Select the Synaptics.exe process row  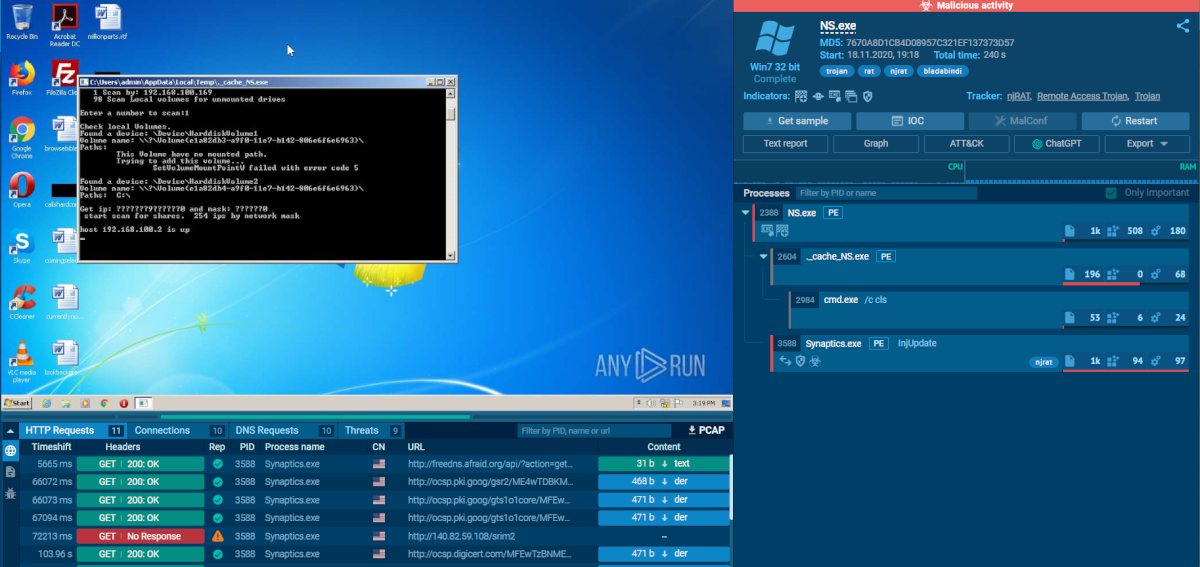pyautogui.click(x=982, y=352)
